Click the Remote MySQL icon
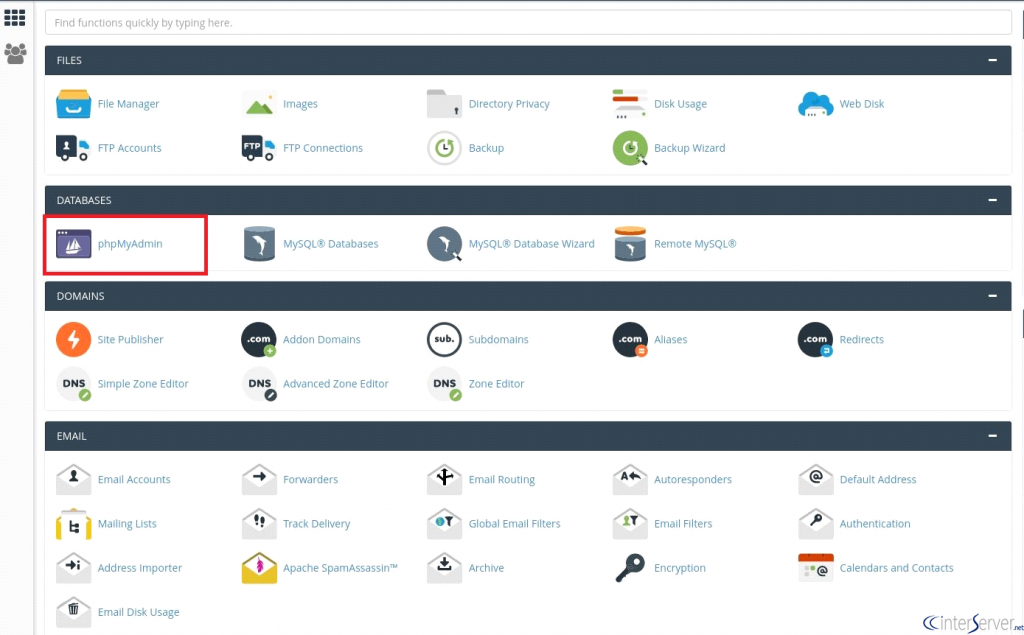 (x=630, y=244)
